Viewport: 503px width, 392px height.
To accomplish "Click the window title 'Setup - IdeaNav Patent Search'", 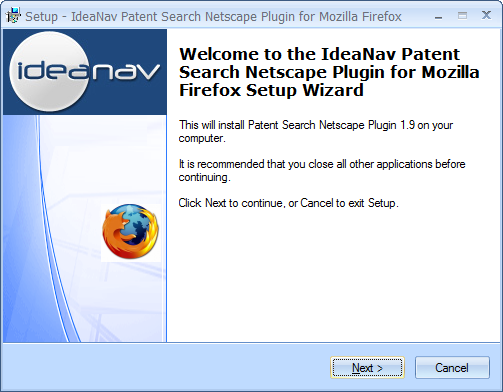I will (x=115, y=16).
